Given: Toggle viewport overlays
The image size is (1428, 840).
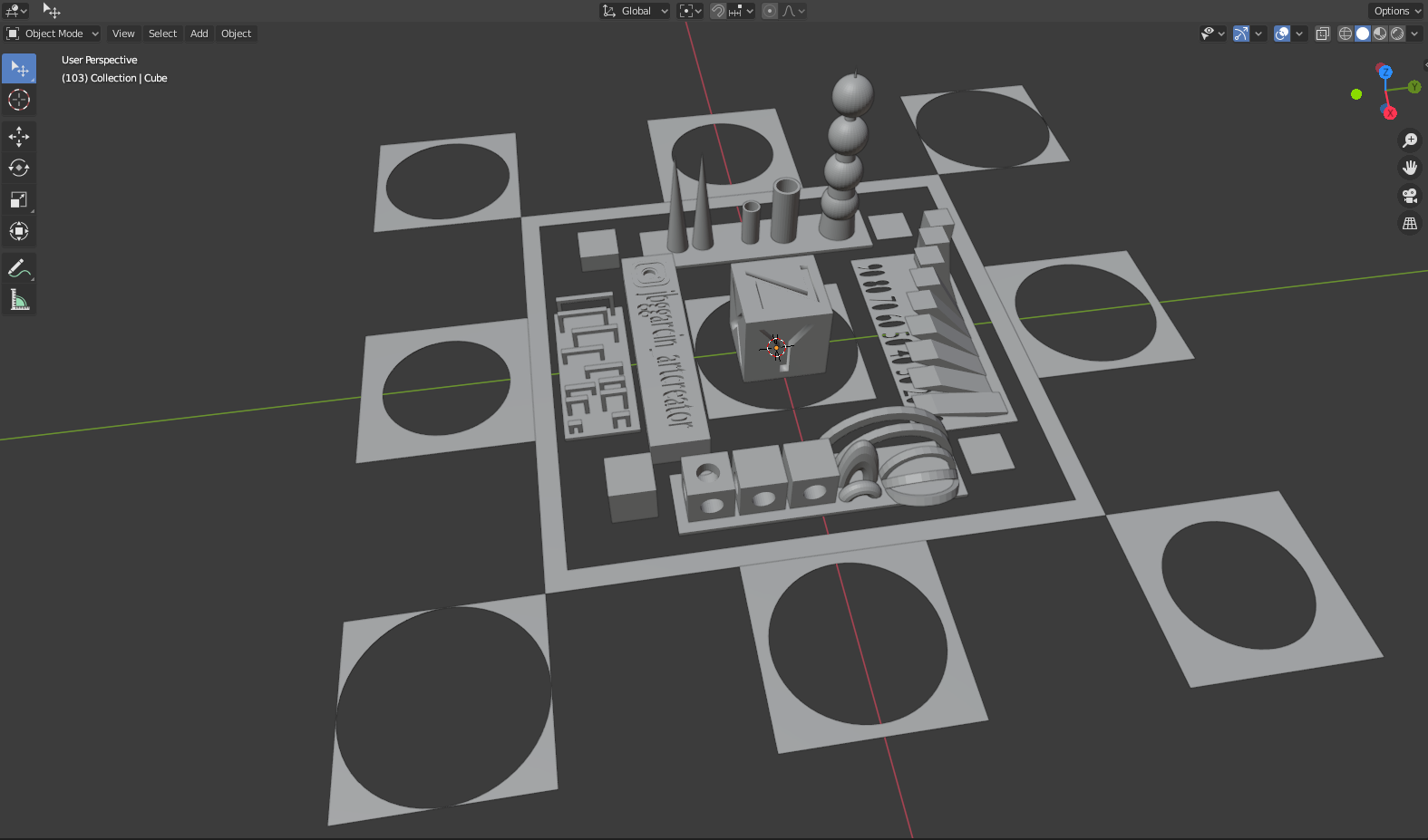Looking at the screenshot, I should [x=1282, y=34].
